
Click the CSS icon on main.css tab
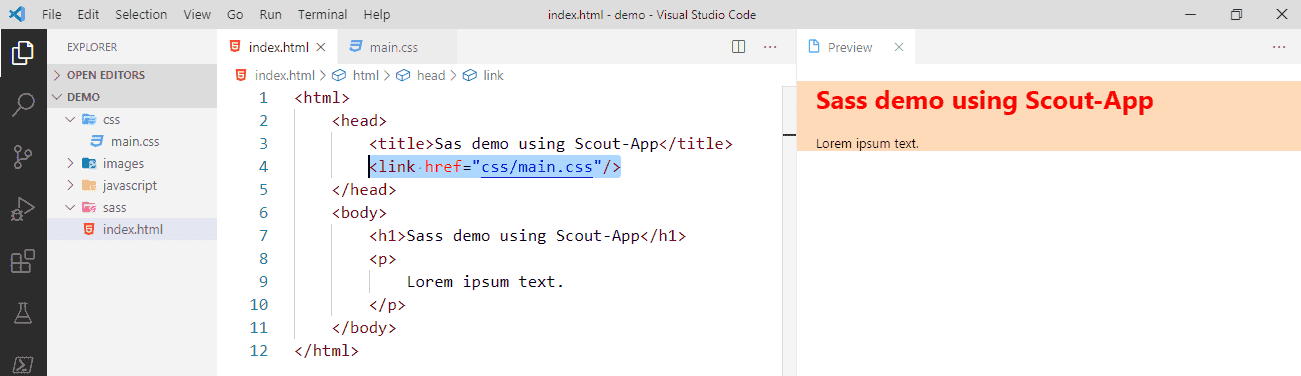(x=355, y=46)
